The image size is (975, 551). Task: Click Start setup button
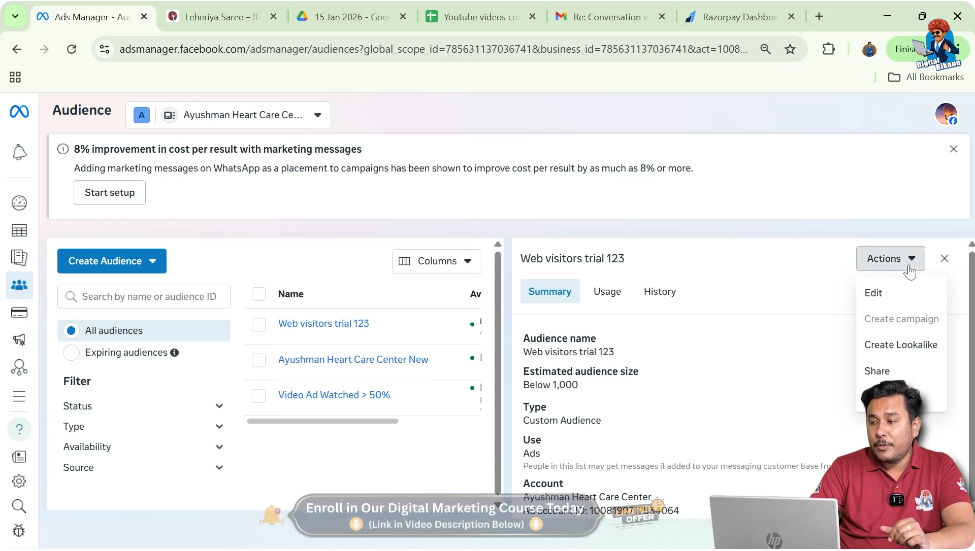click(109, 193)
